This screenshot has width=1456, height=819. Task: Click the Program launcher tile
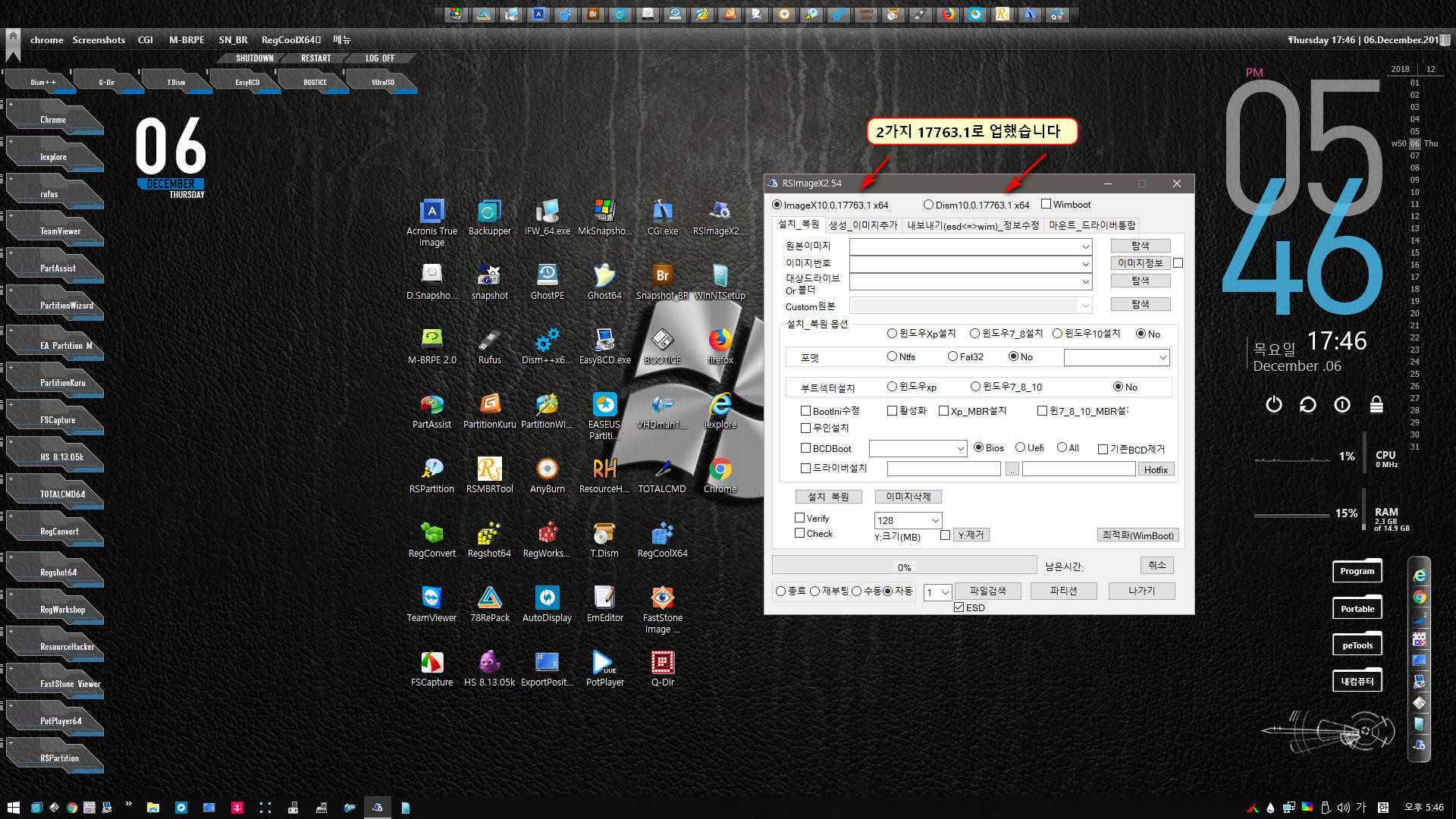point(1357,571)
